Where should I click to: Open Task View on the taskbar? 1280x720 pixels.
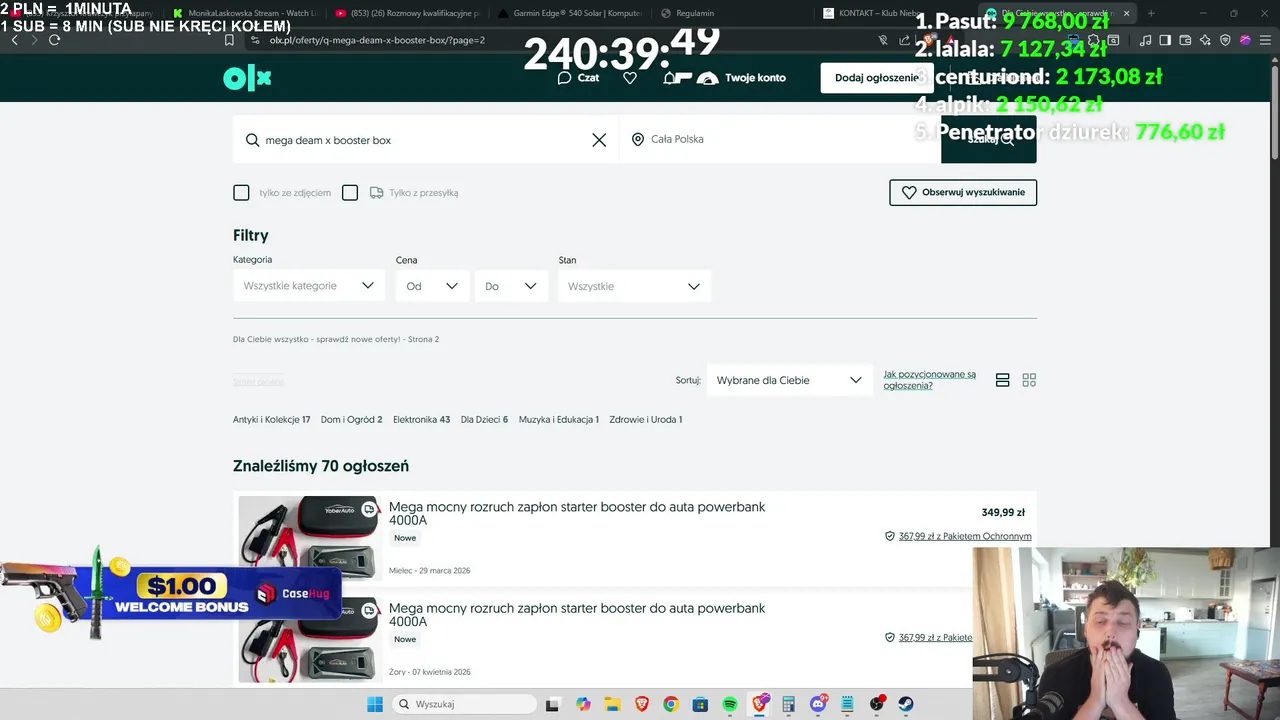[552, 704]
